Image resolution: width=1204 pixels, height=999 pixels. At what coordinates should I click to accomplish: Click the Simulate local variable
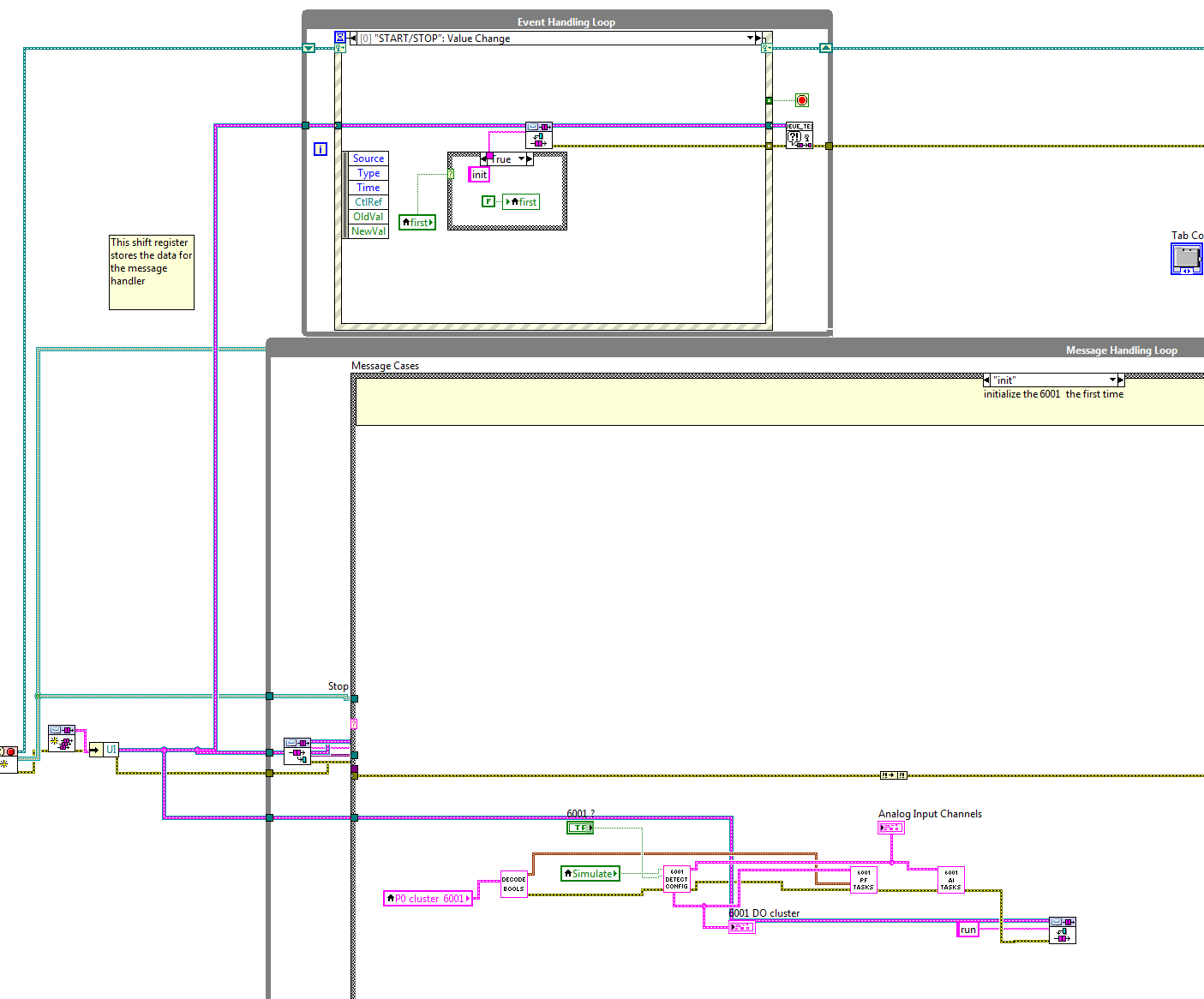tap(590, 874)
